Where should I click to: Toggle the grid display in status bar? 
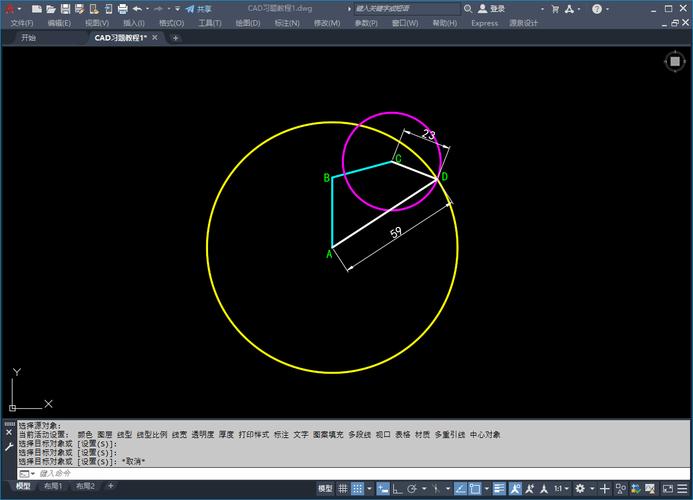pos(344,488)
